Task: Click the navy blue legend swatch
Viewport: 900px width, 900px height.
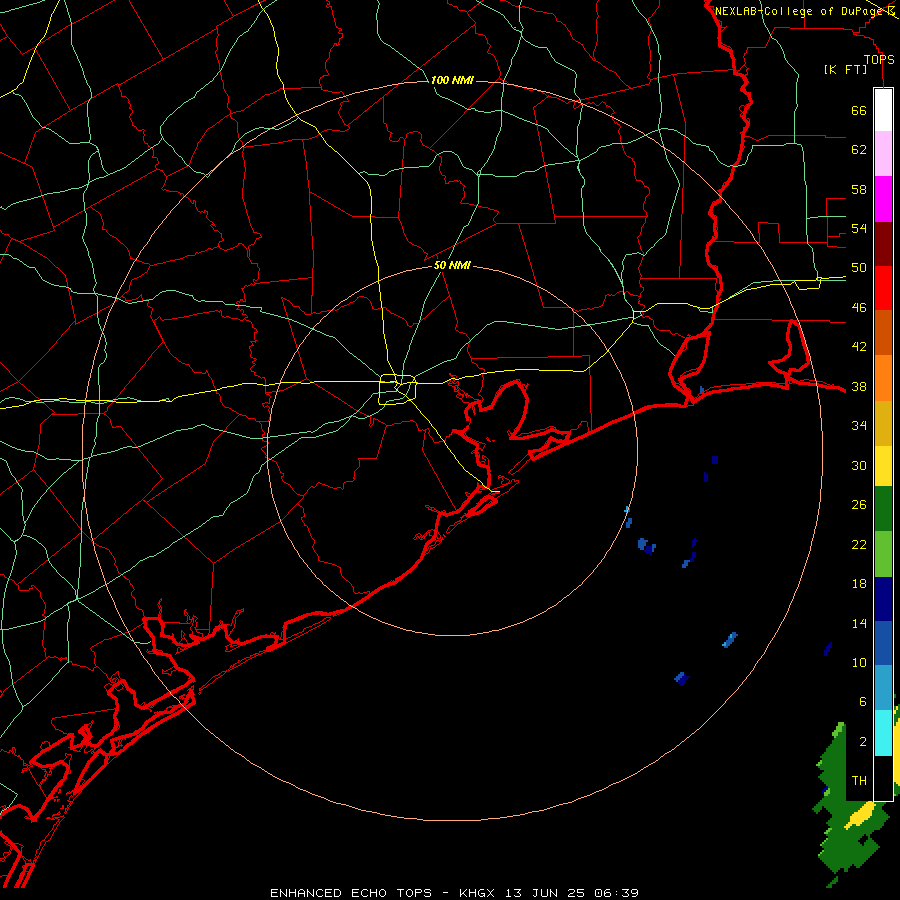Action: pos(883,599)
